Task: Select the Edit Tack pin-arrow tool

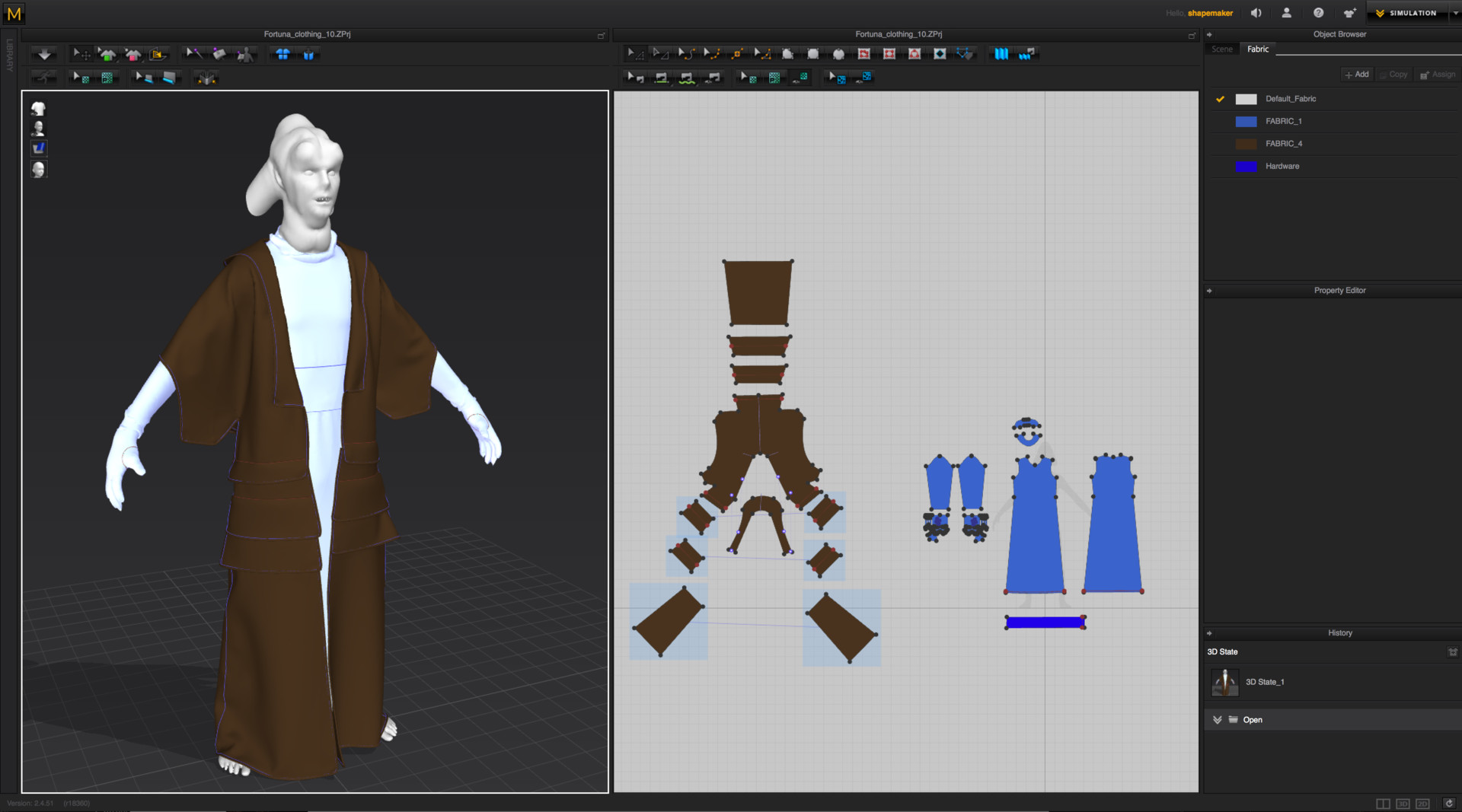Action: (x=193, y=53)
